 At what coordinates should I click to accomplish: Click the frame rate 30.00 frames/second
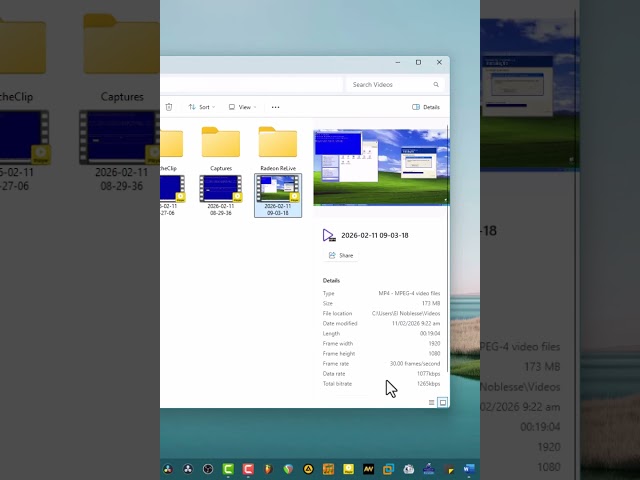415,364
